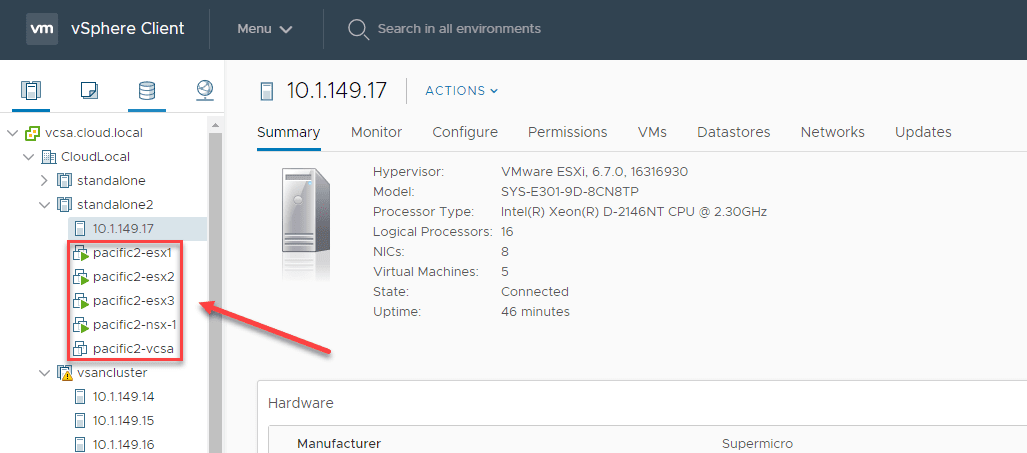
Task: Select pacific2-nsx-1 virtual machine
Action: click(134, 325)
